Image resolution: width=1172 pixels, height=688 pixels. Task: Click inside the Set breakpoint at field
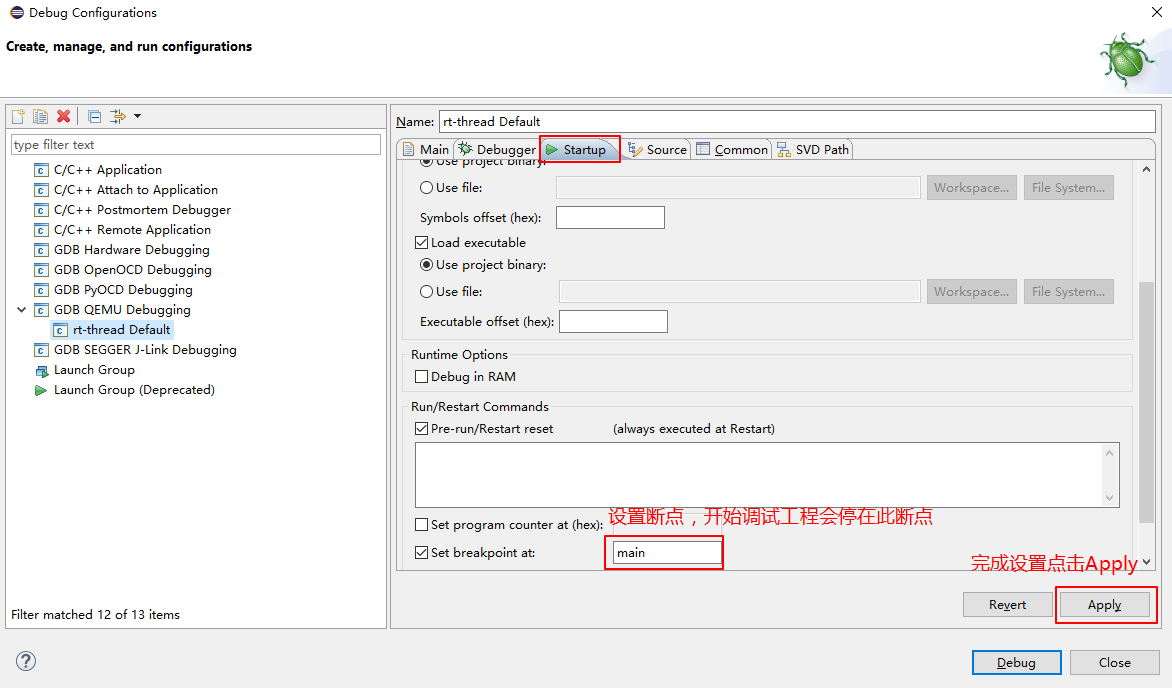[x=663, y=551]
